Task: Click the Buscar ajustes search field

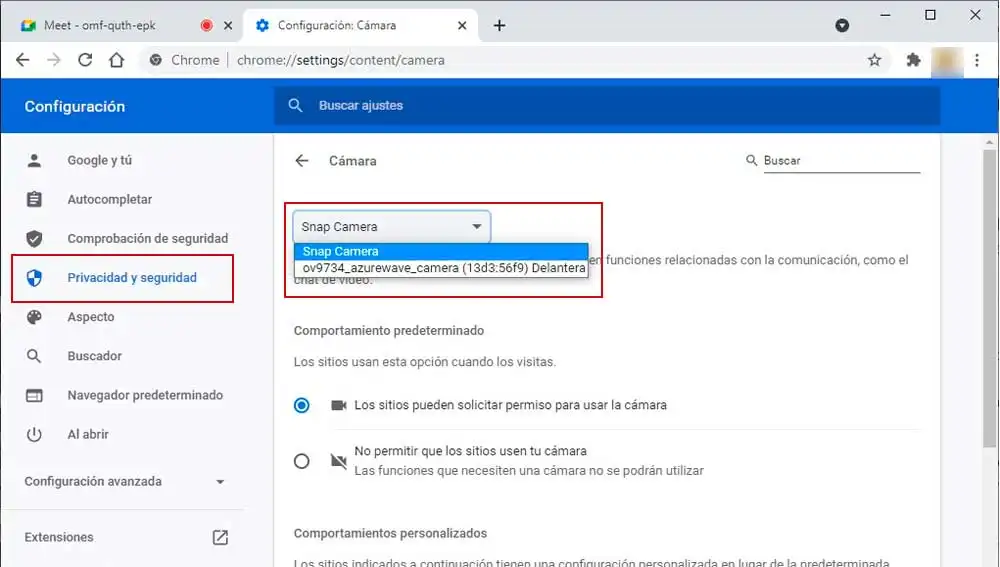Action: coord(607,105)
